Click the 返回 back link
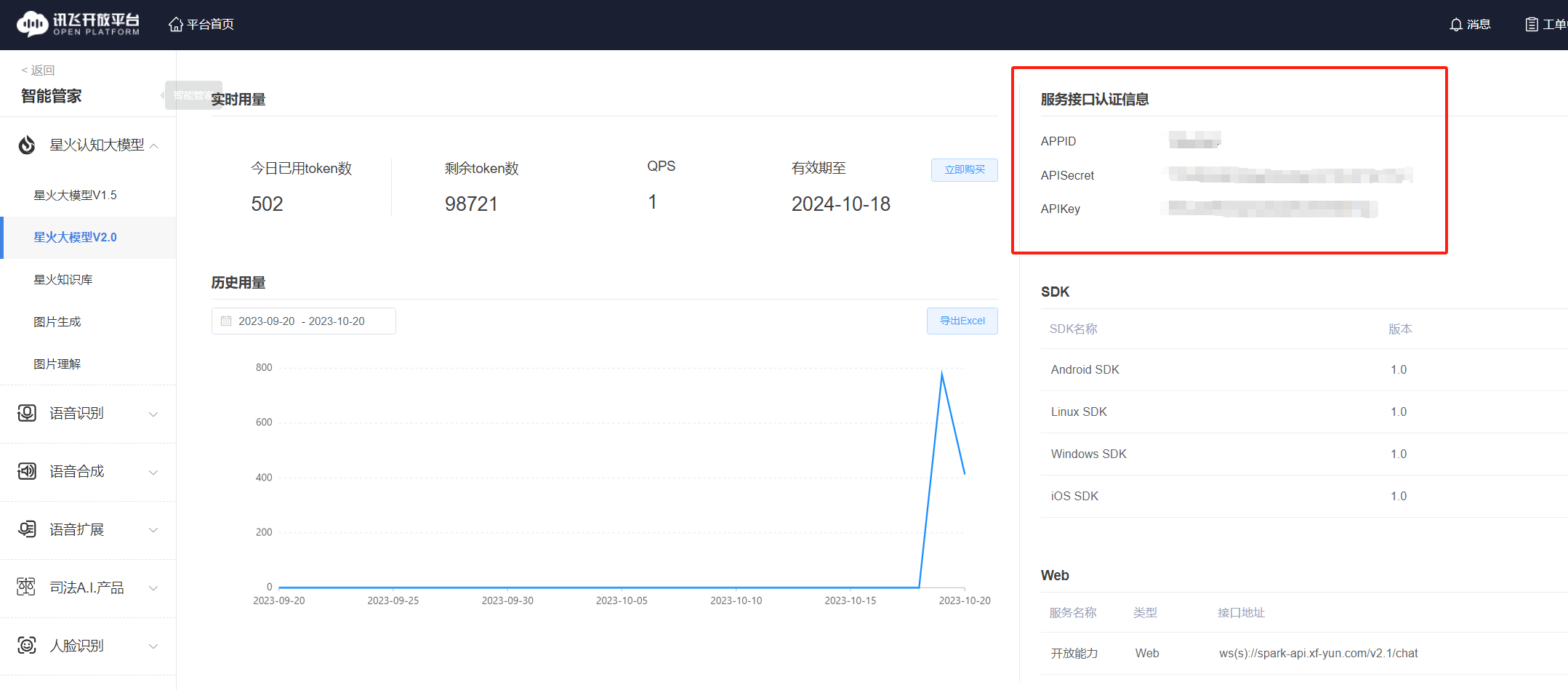Image resolution: width=1568 pixels, height=690 pixels. (x=38, y=71)
